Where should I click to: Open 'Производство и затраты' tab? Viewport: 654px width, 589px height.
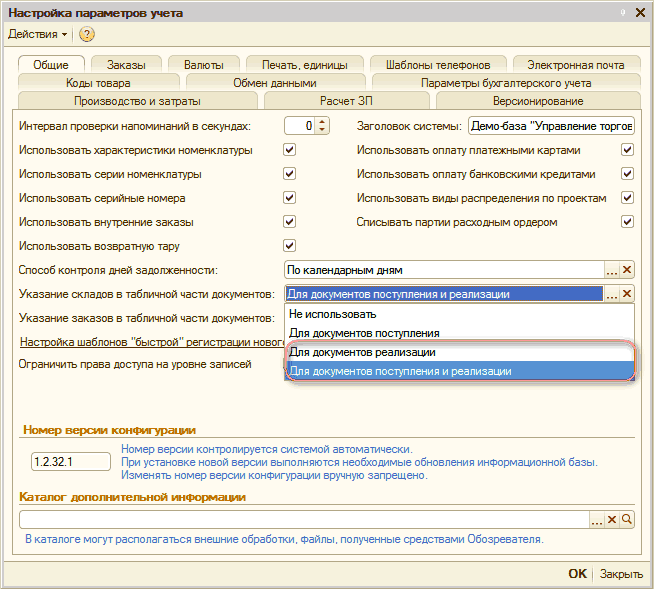tap(137, 101)
